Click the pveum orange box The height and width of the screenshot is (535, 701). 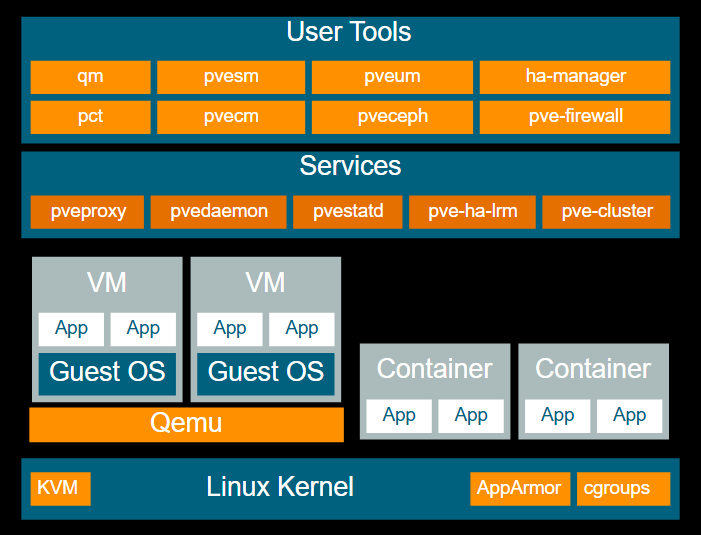[392, 77]
